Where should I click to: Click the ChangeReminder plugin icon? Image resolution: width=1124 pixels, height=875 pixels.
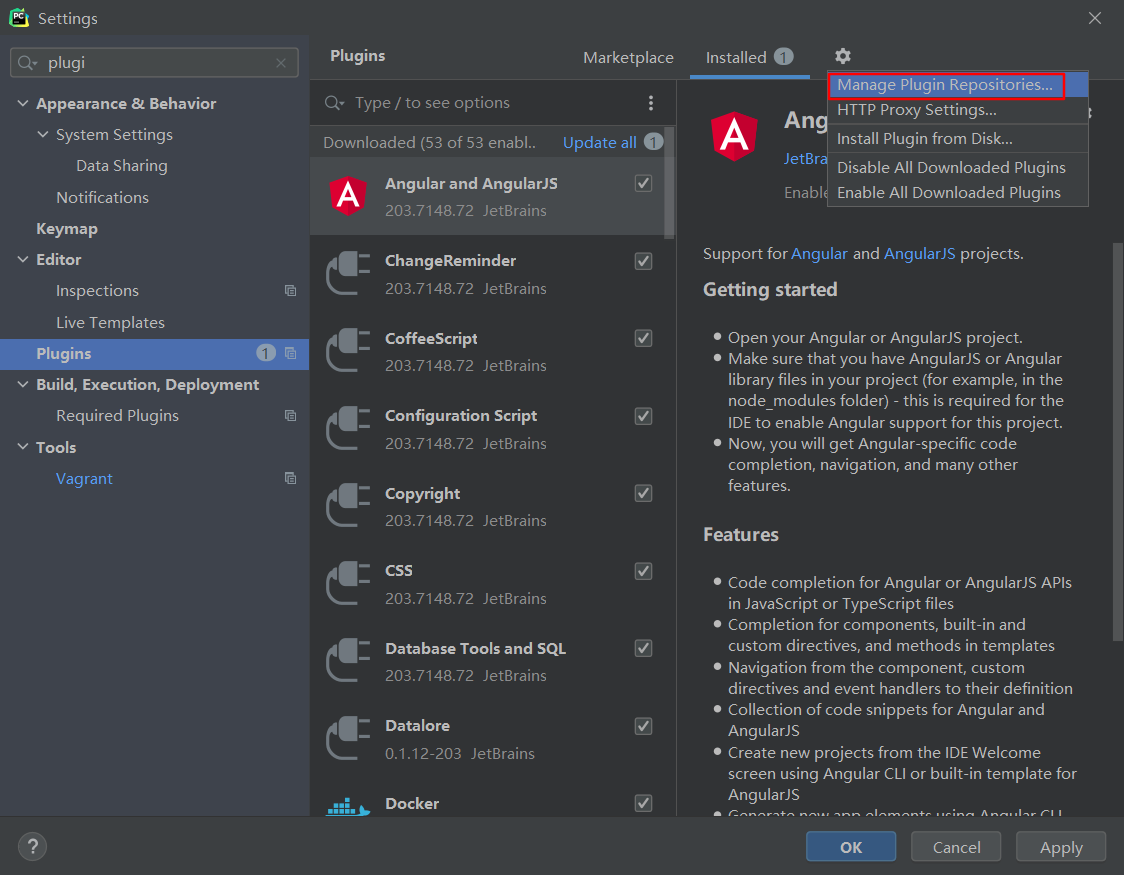[348, 273]
